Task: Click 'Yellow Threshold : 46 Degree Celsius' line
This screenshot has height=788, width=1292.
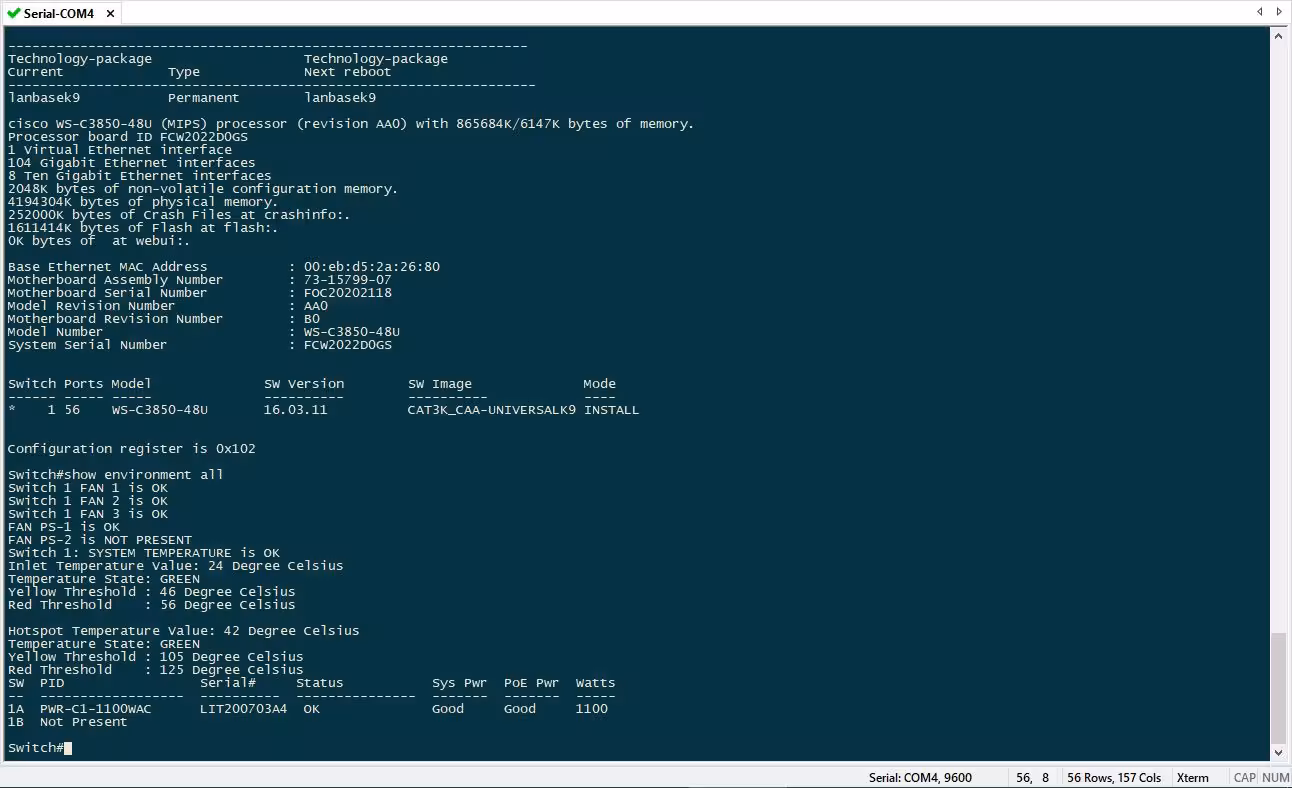Action: [152, 592]
